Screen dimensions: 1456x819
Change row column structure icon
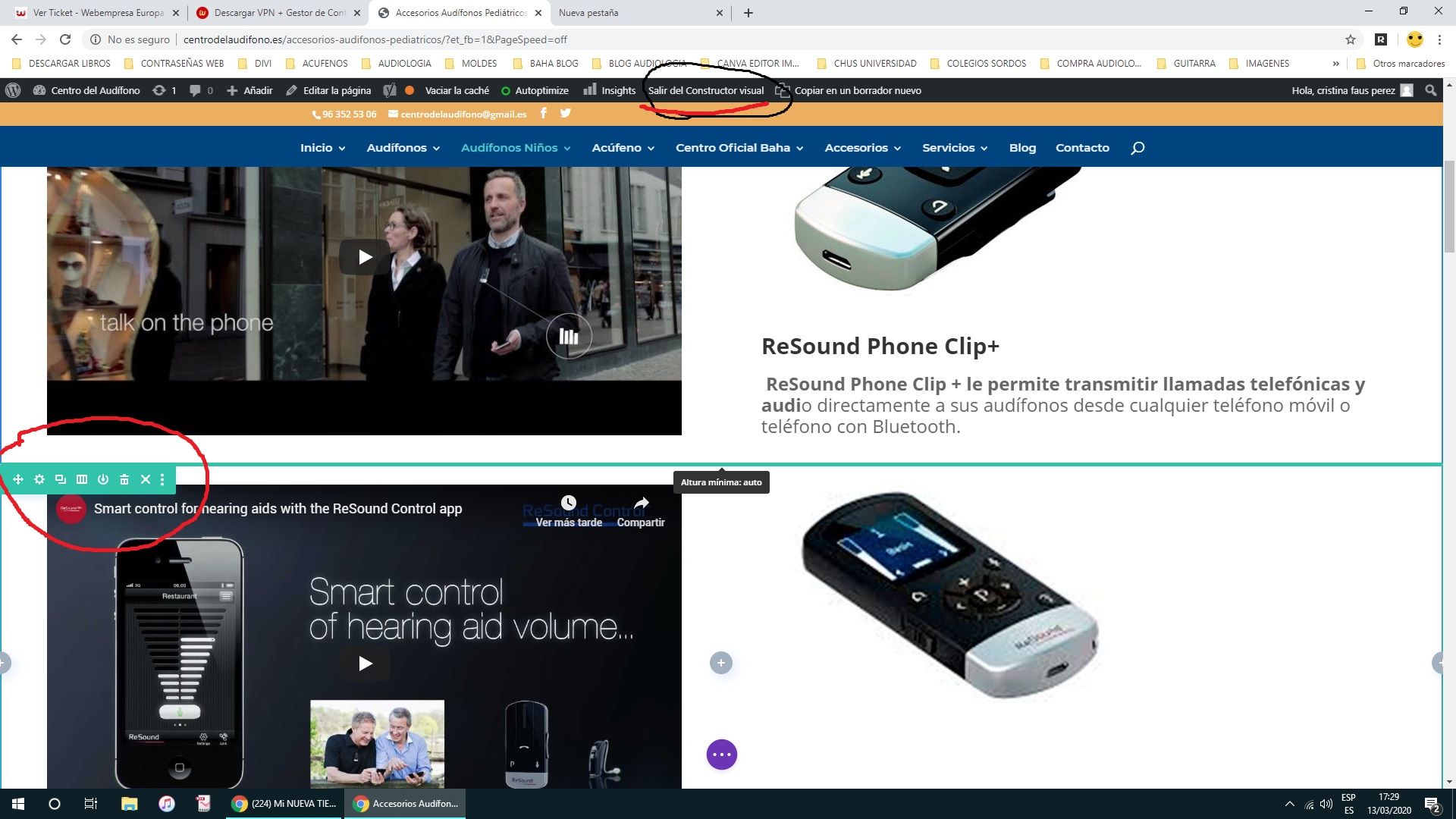click(82, 479)
